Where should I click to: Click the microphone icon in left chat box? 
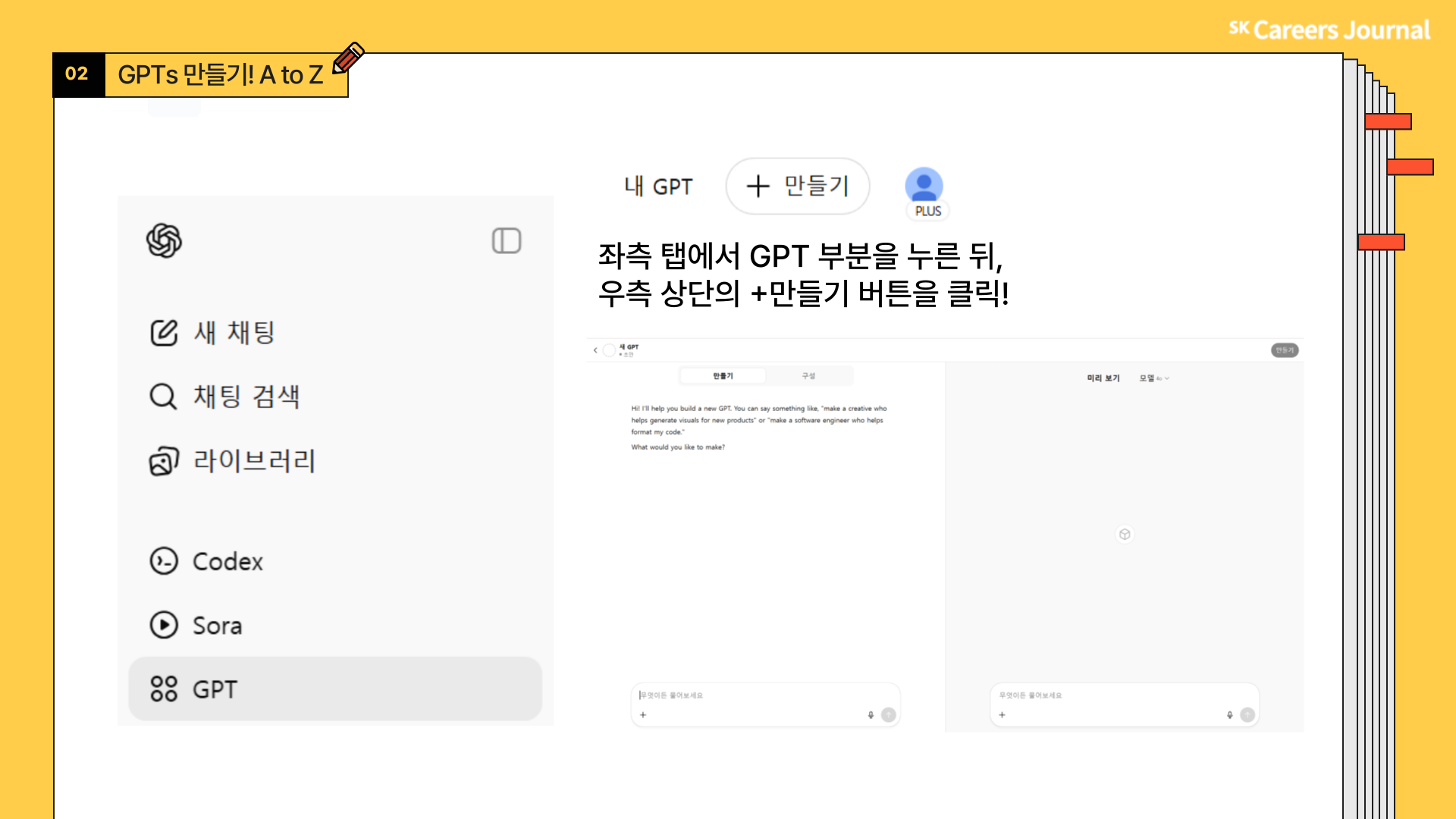pyautogui.click(x=871, y=715)
